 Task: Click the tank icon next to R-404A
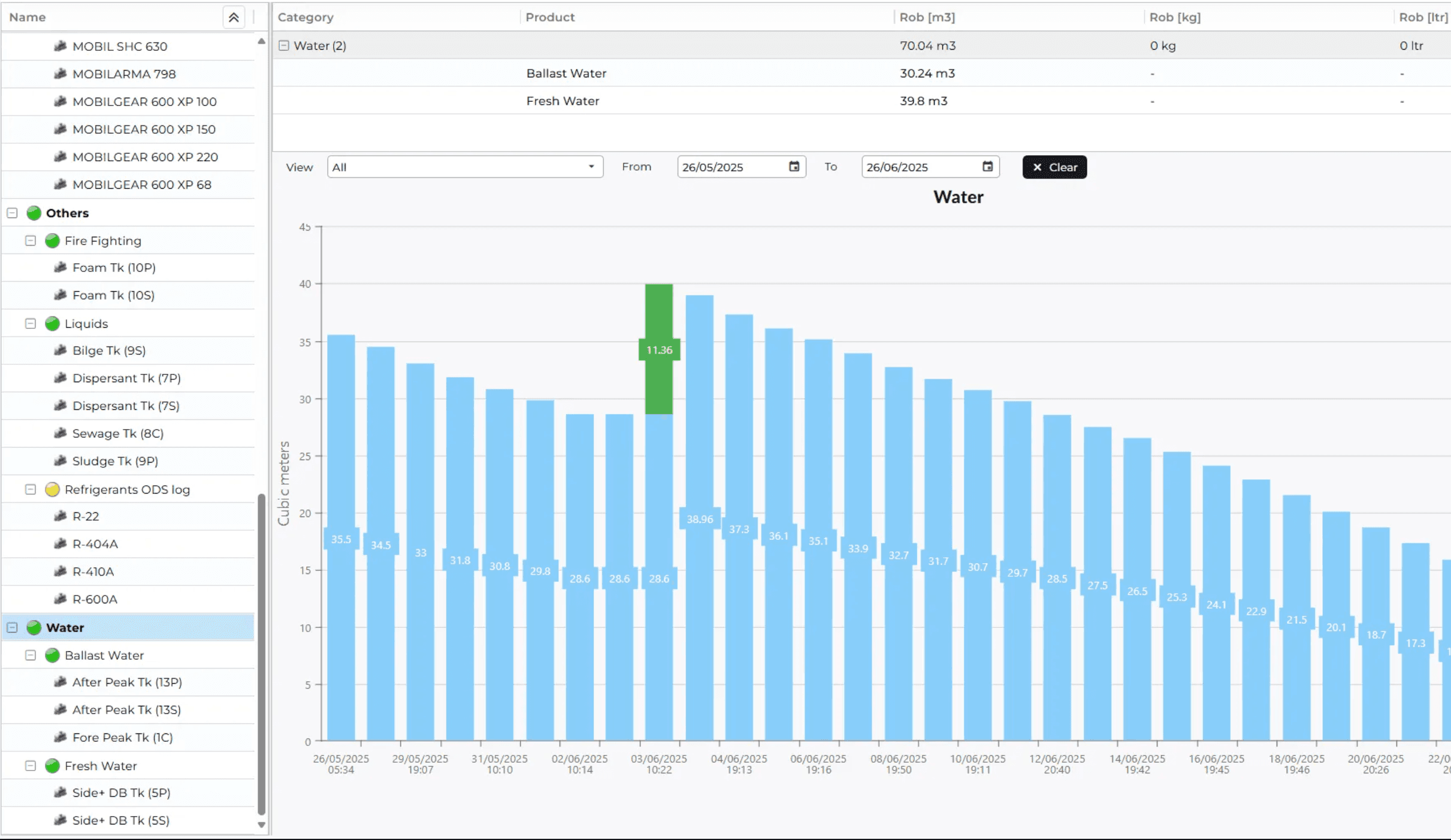[x=60, y=544]
